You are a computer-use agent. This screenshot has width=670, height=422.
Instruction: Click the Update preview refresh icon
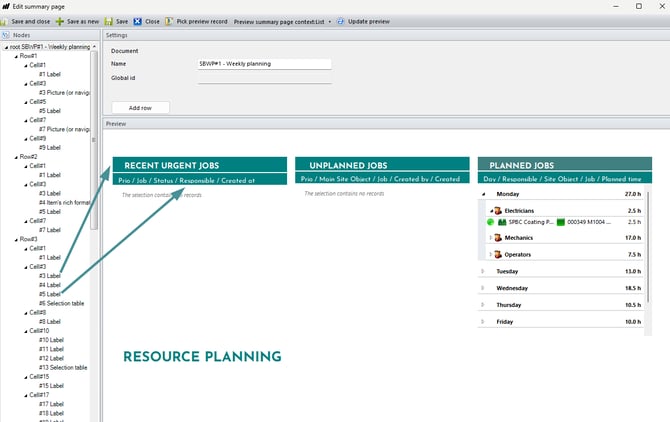(x=341, y=21)
